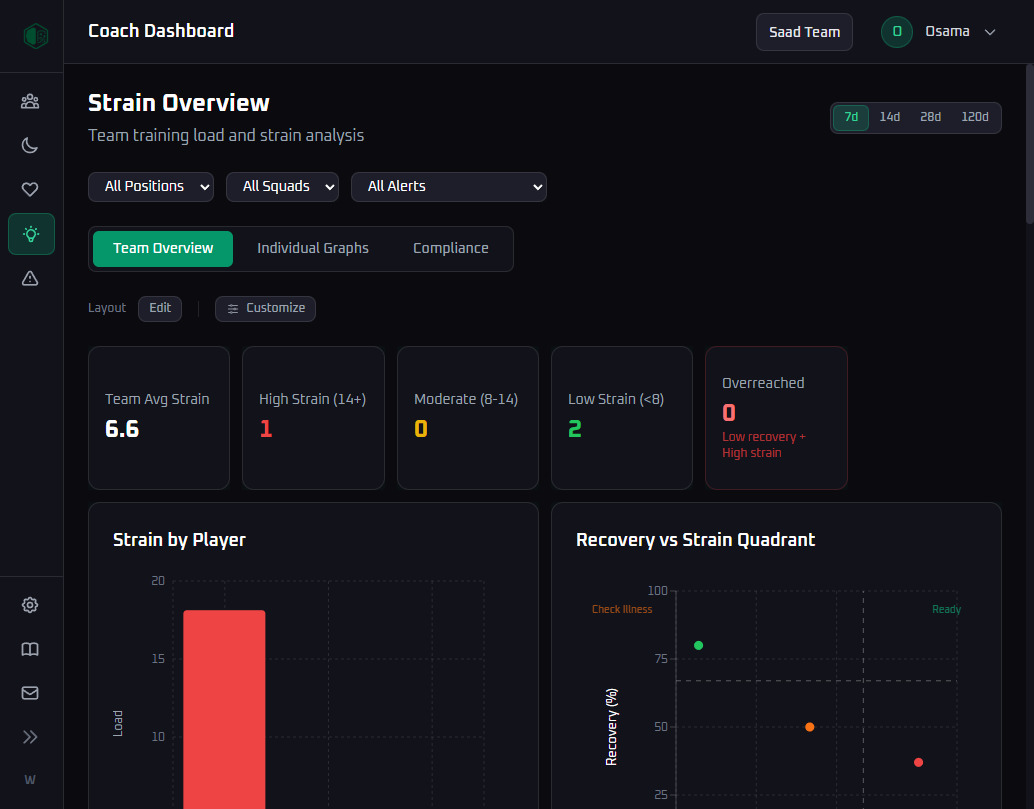Open the All Squads dropdown
Image resolution: width=1034 pixels, height=809 pixels.
coord(282,187)
